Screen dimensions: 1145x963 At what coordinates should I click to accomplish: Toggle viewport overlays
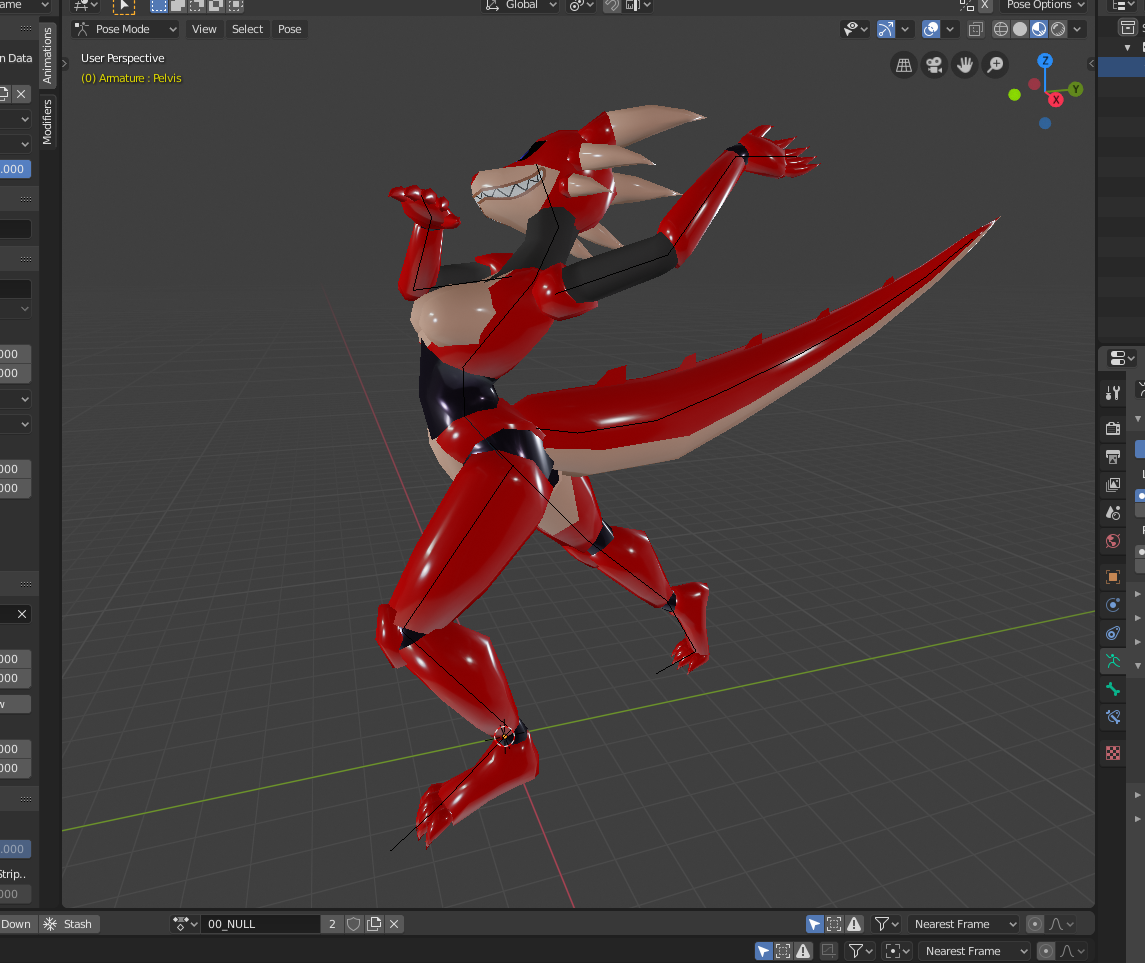pos(930,29)
